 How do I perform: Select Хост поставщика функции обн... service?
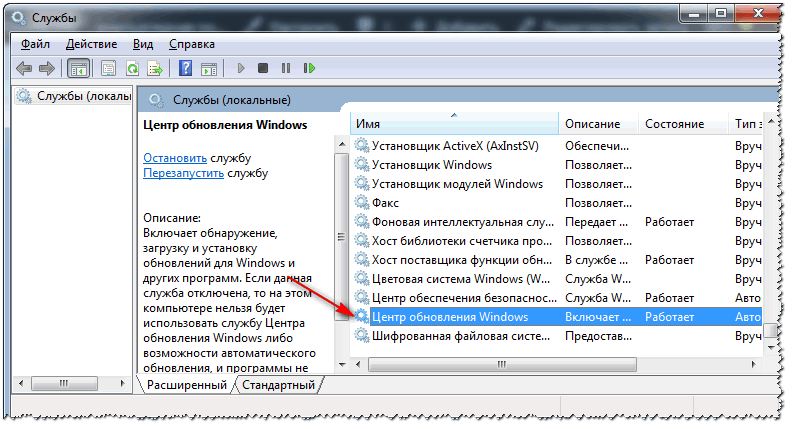point(462,260)
